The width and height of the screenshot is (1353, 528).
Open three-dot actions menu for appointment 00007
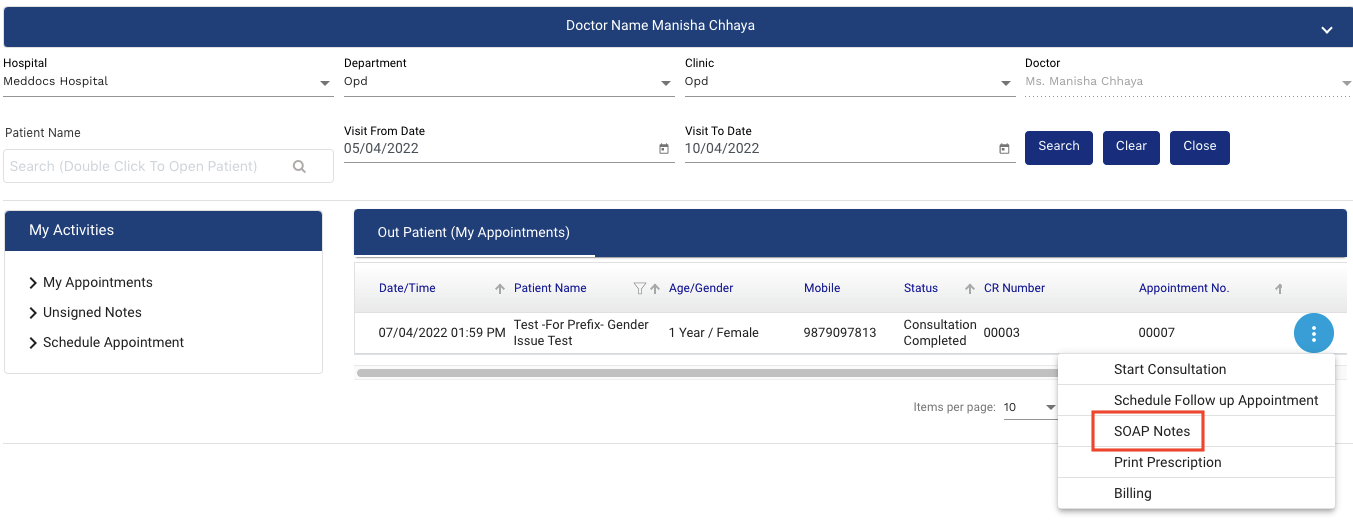(x=1314, y=333)
